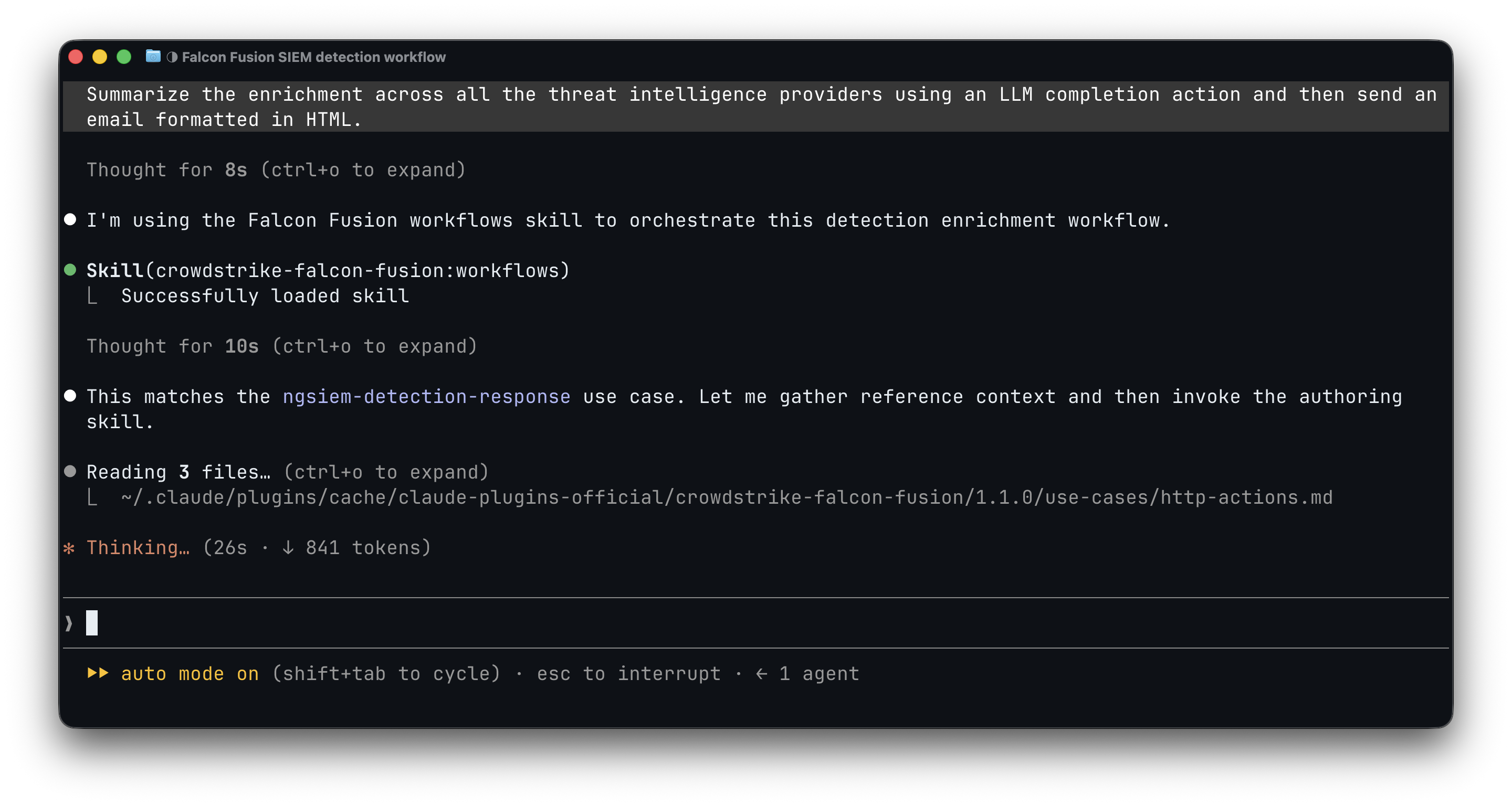
Task: Click the window title "Falcon Fusion SIEM detection workflow"
Action: 313,57
